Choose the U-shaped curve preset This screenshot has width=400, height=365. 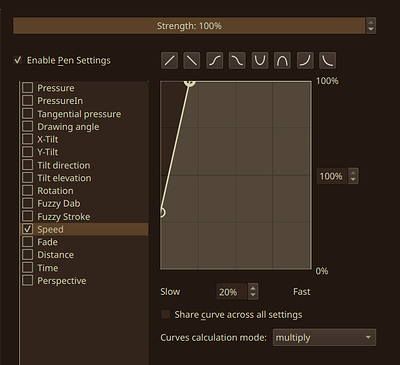260,61
